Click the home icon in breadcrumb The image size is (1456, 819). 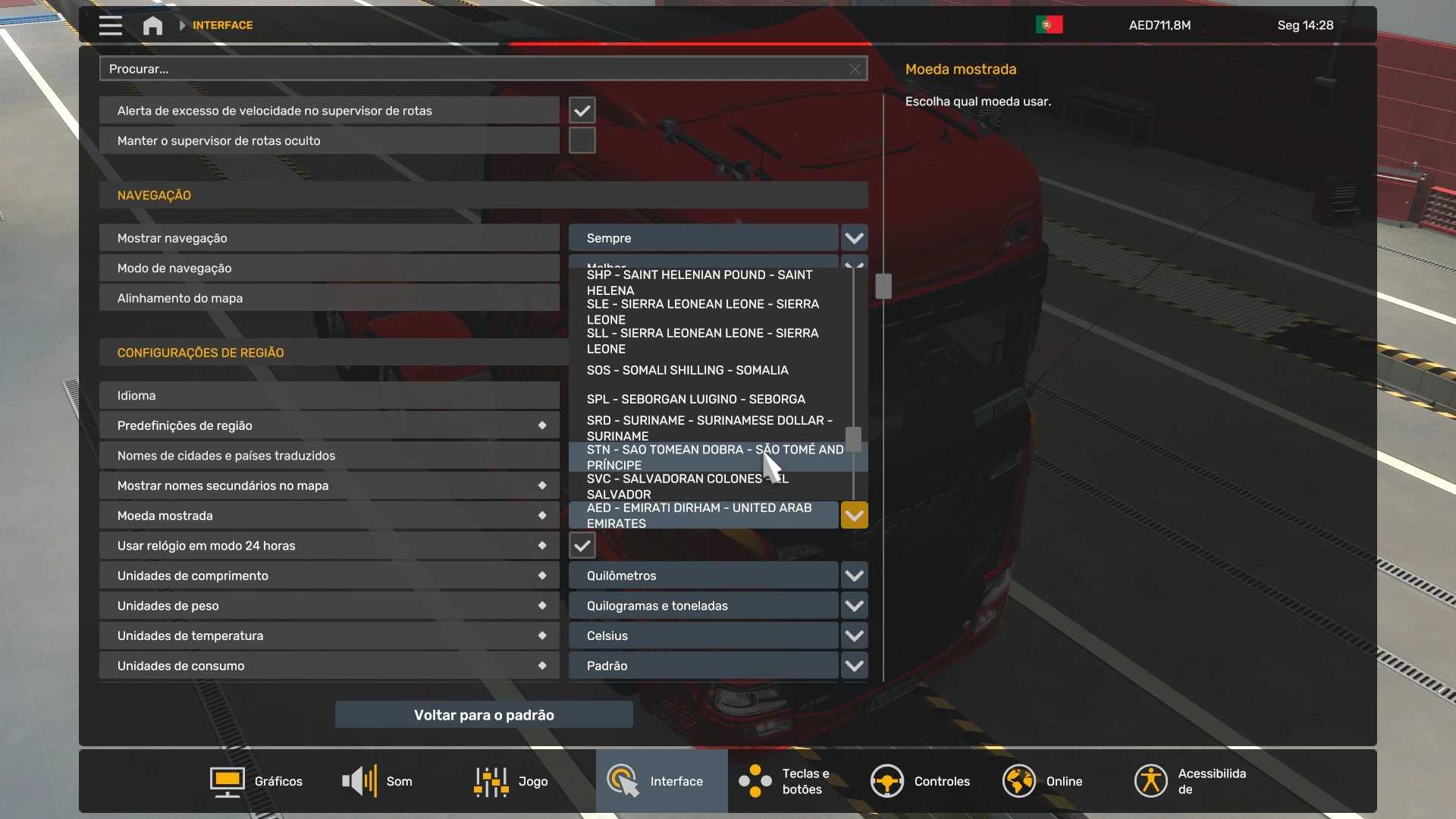click(x=152, y=26)
